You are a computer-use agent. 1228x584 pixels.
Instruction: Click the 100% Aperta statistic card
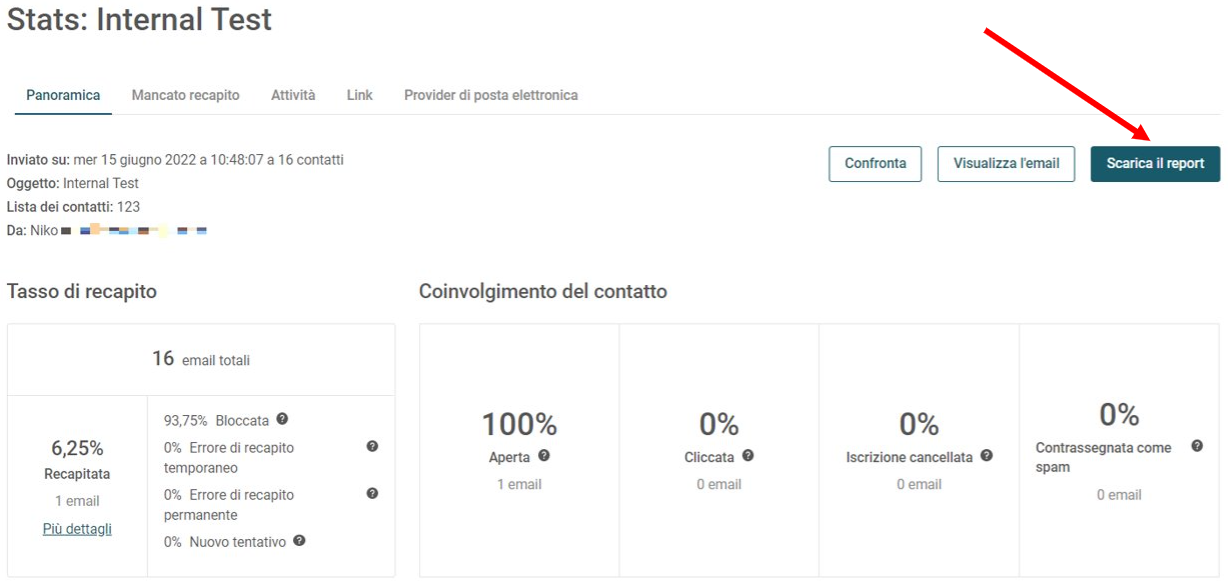point(519,450)
